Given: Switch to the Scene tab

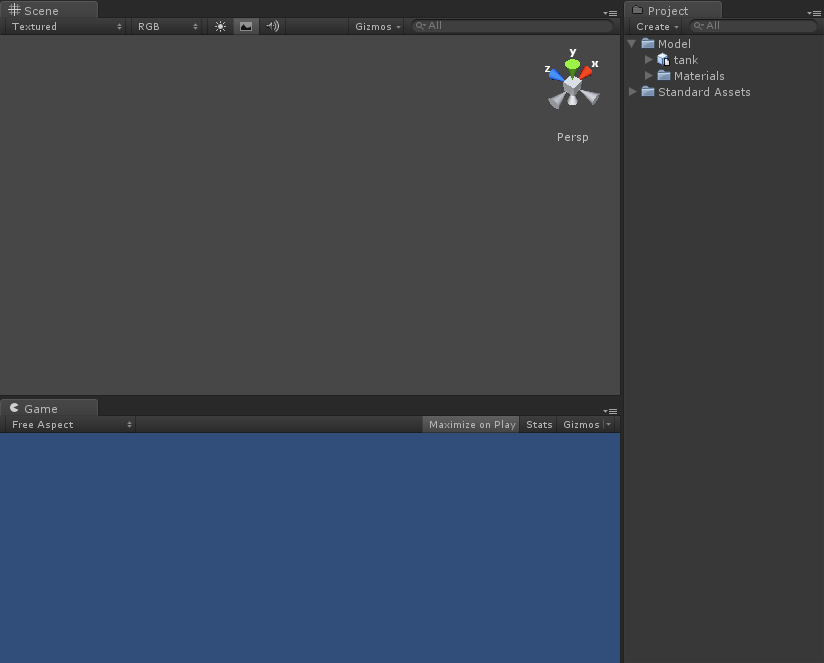Looking at the screenshot, I should [49, 11].
